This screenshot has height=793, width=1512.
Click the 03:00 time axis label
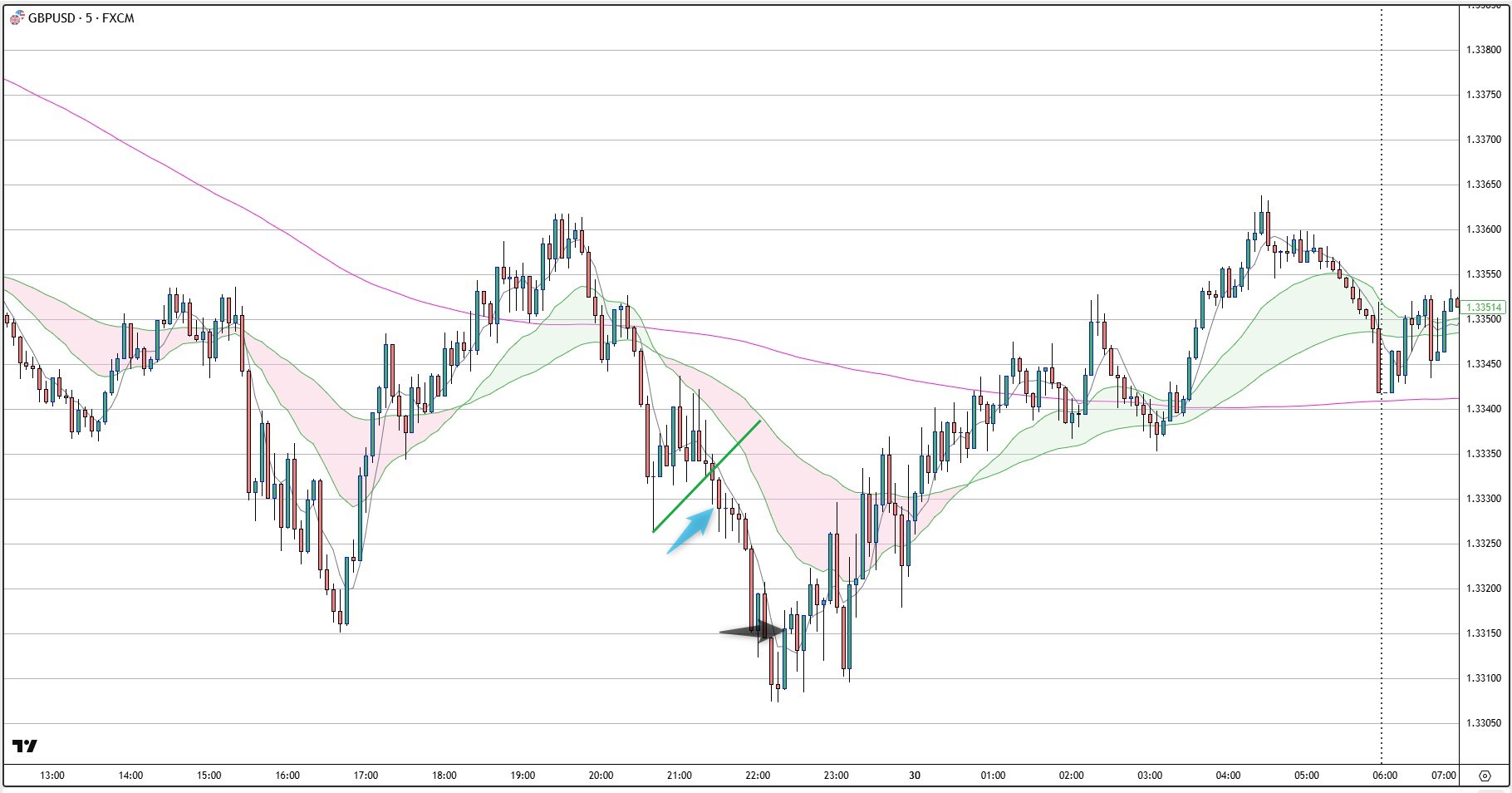[1150, 776]
